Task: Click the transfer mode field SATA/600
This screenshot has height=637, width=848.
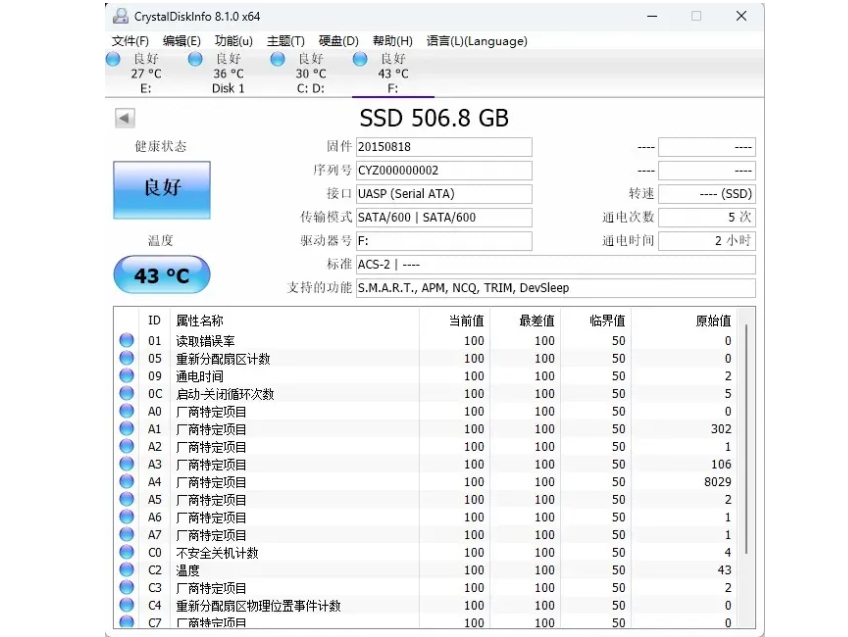Action: tap(444, 217)
